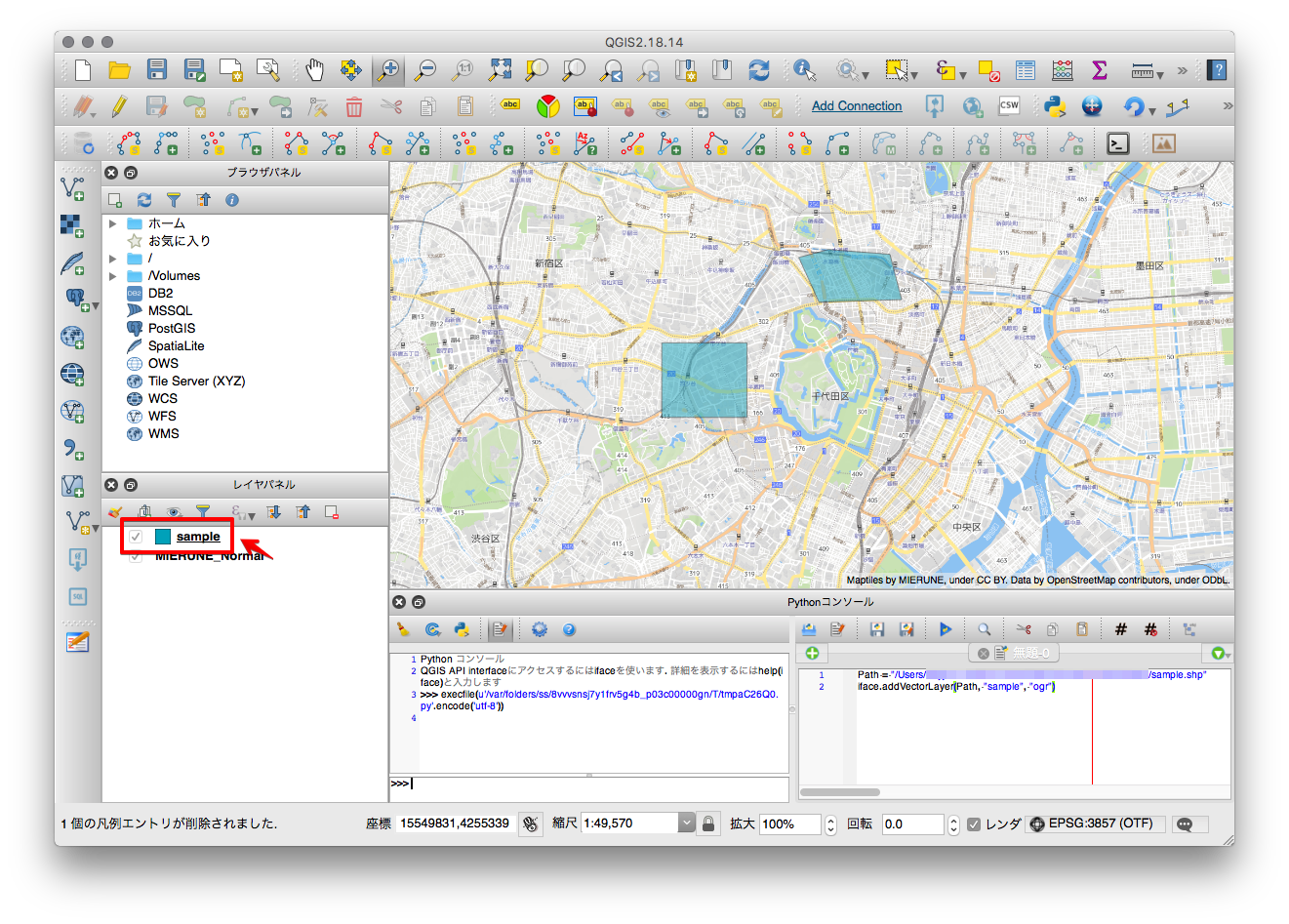Expand the ホーム tree item

tap(113, 223)
